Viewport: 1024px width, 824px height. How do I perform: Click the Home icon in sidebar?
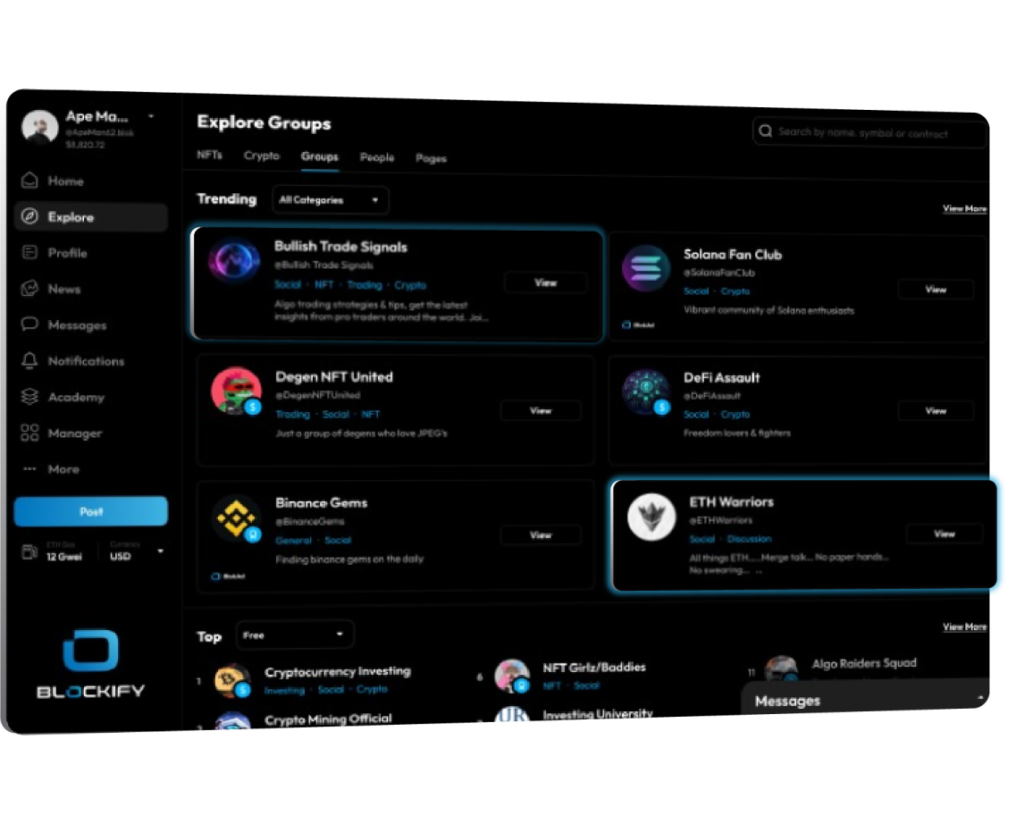[x=30, y=181]
